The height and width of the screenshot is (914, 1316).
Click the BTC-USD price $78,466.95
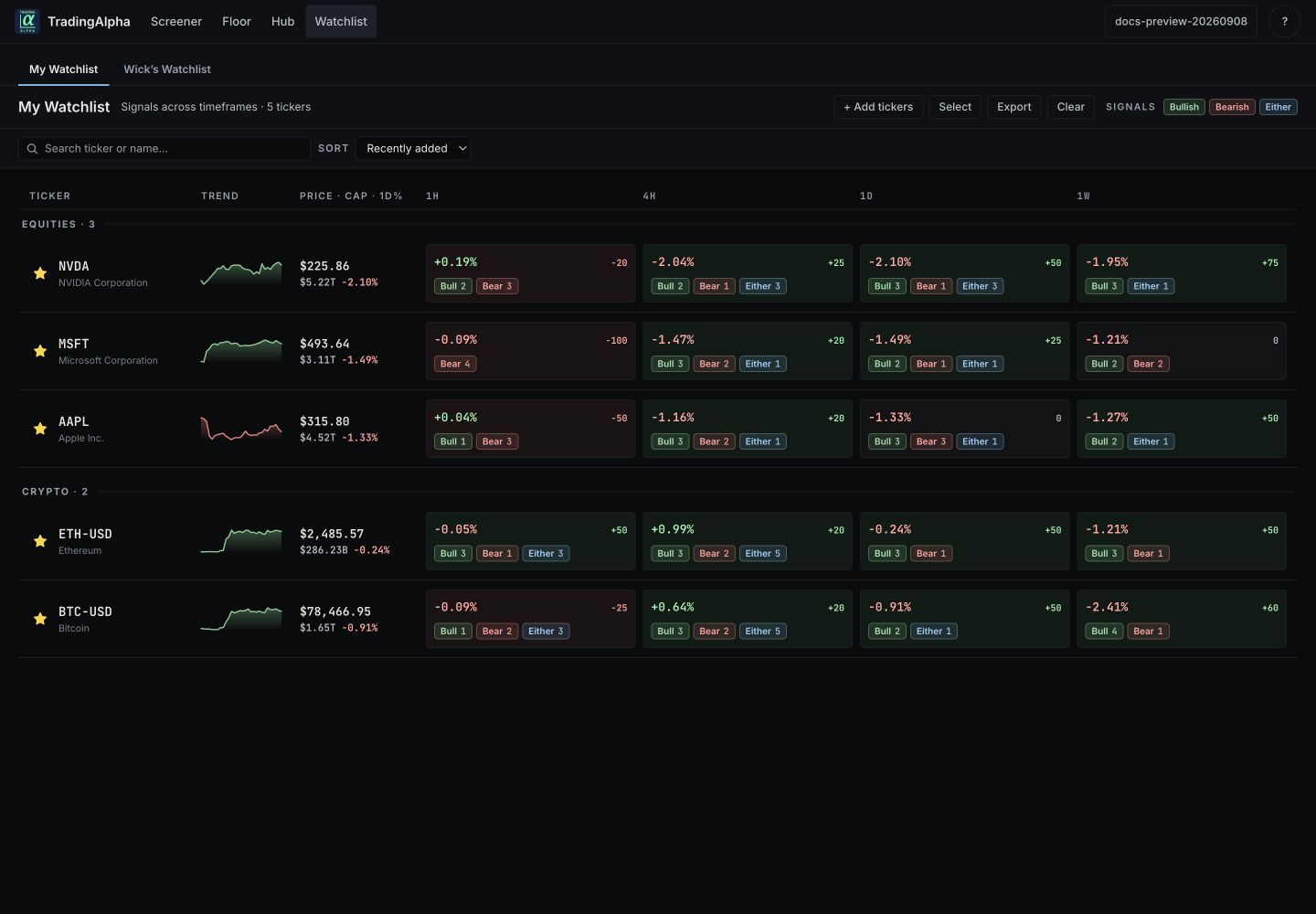tap(335, 611)
